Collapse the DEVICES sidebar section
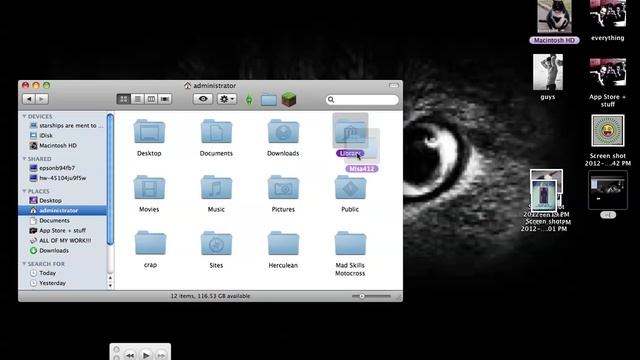 [24, 116]
